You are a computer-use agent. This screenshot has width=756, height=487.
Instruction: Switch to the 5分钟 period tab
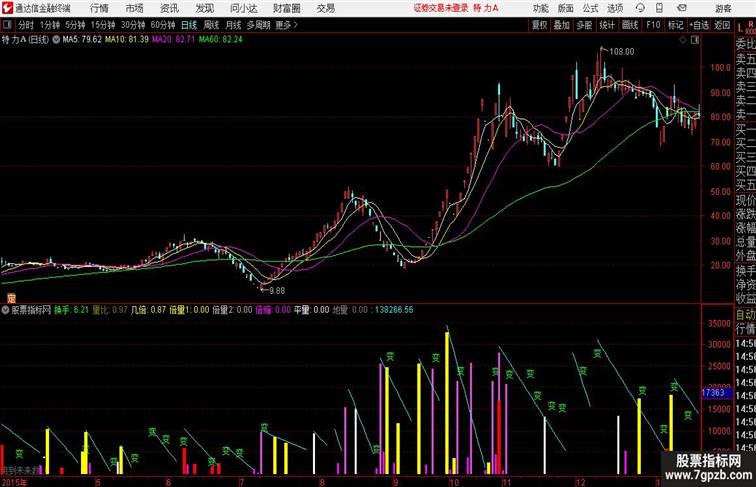point(75,25)
